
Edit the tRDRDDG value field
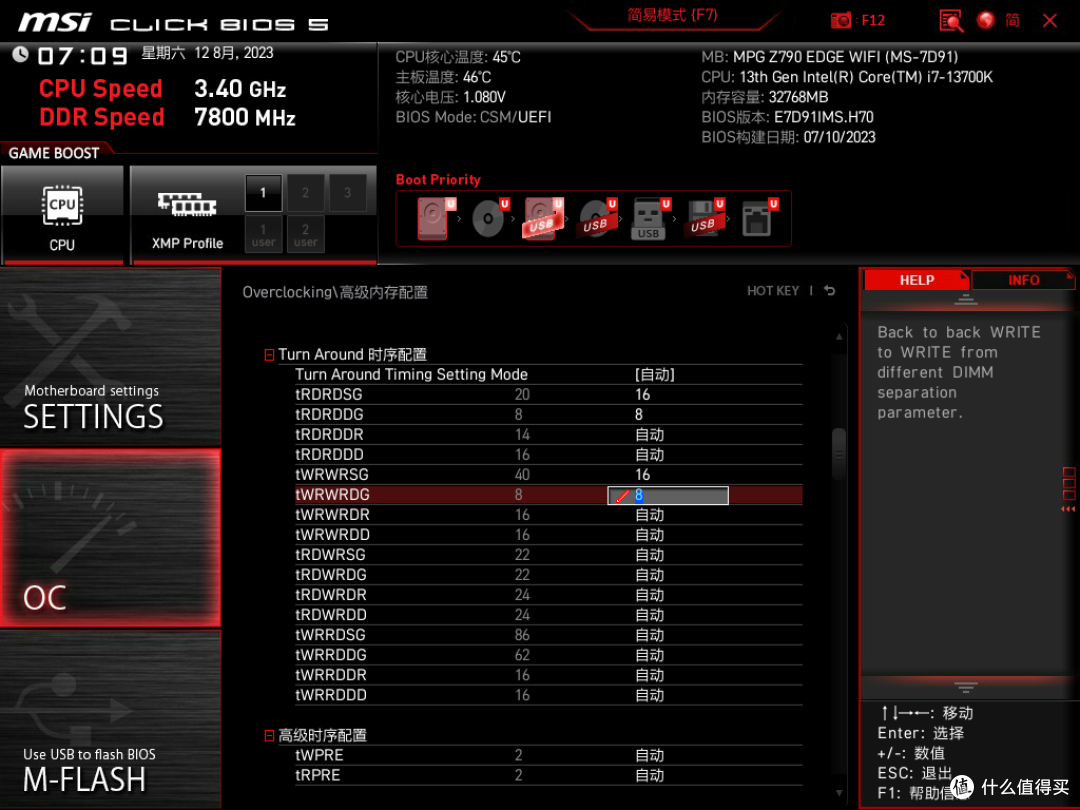coord(638,415)
